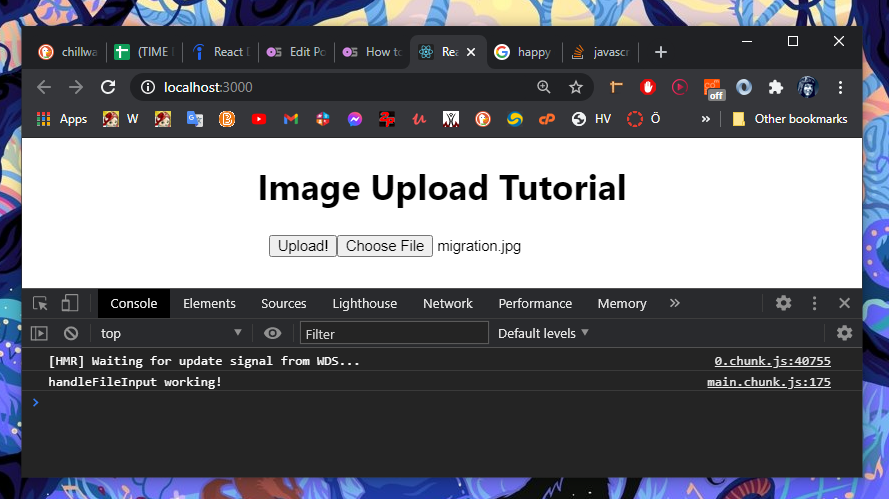The height and width of the screenshot is (499, 889).
Task: Open the Other bookmarks folder
Action: [x=789, y=119]
